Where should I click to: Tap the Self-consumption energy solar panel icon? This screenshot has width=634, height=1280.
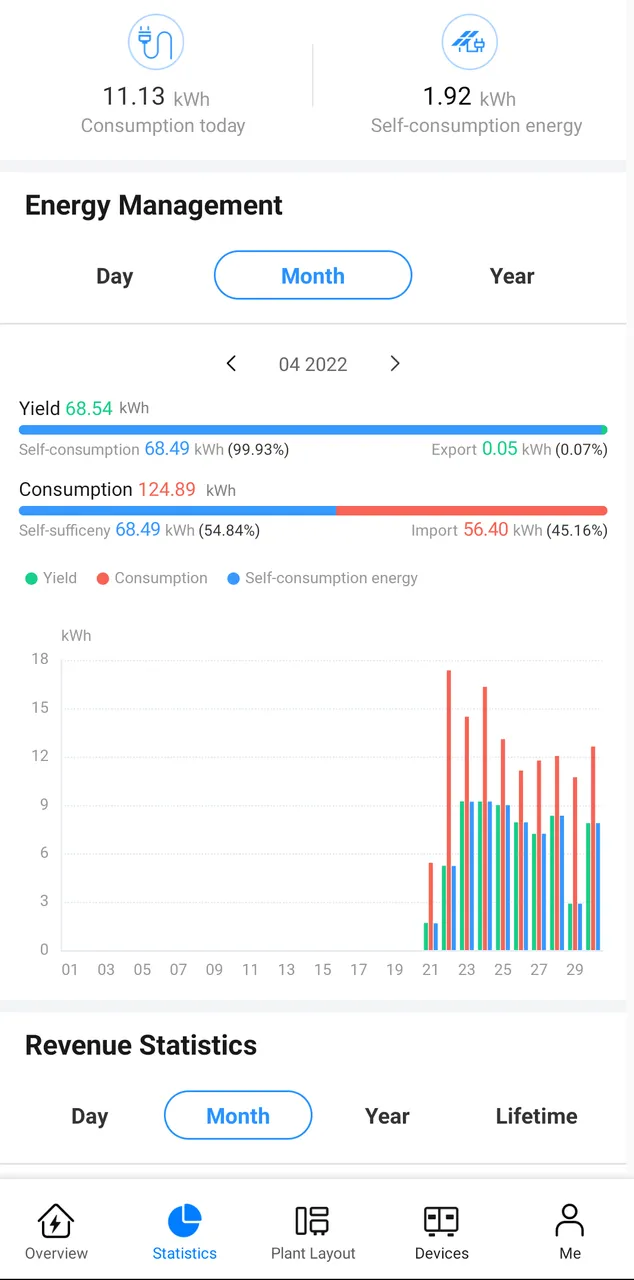tap(469, 42)
